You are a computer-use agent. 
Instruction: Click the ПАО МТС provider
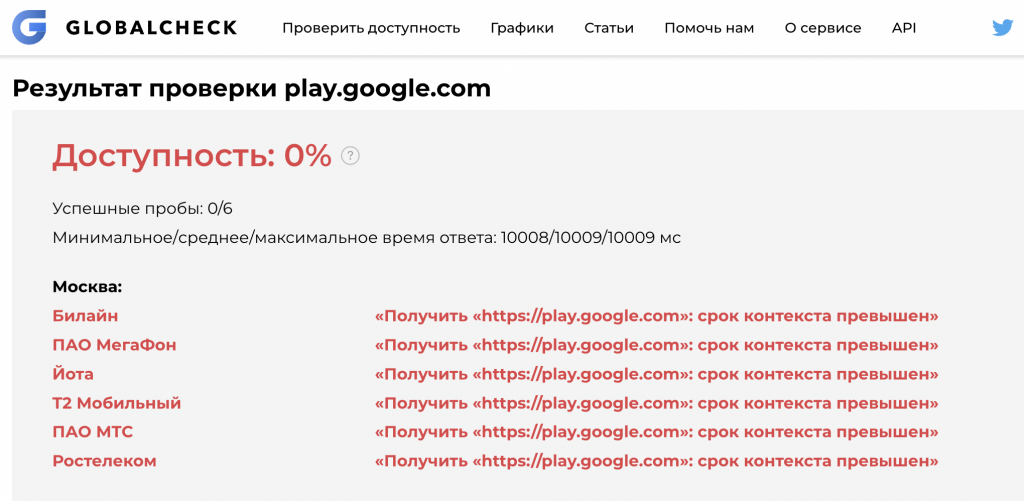tap(92, 432)
